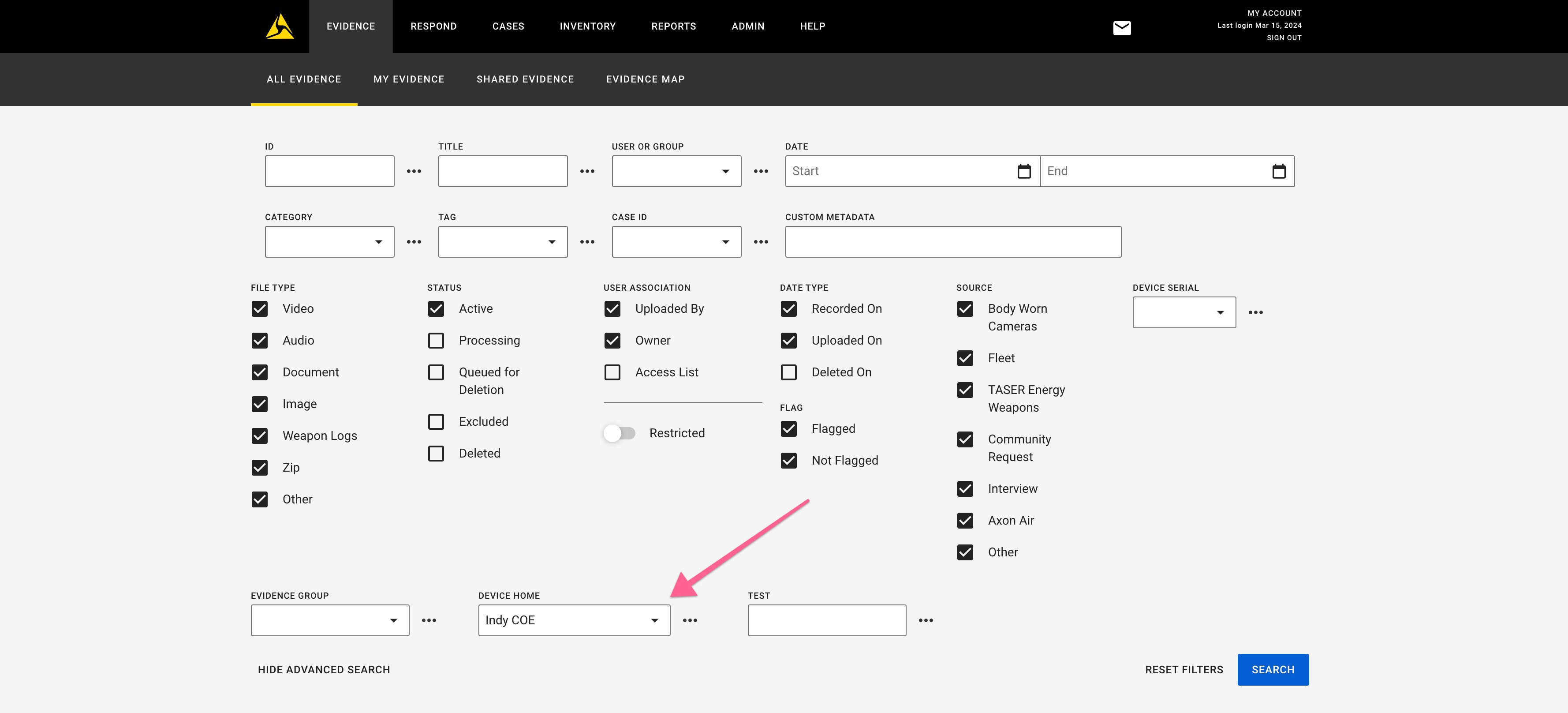
Task: Uncheck the Weapon Logs file type
Action: click(260, 436)
